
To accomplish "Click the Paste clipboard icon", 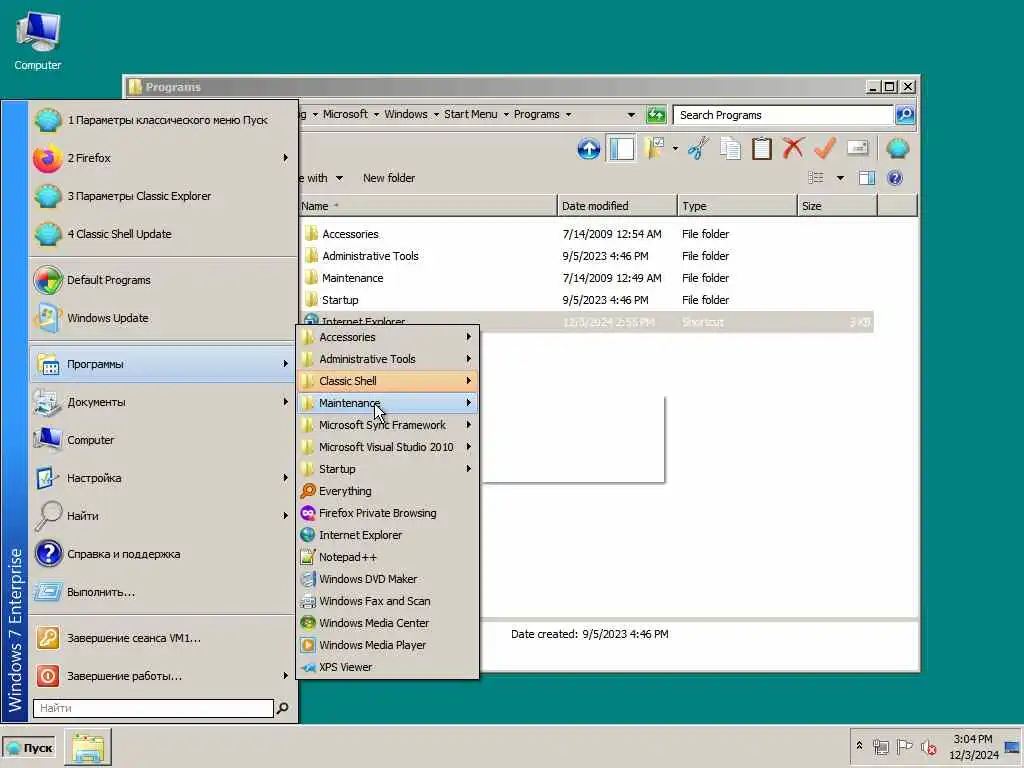I will 761,149.
